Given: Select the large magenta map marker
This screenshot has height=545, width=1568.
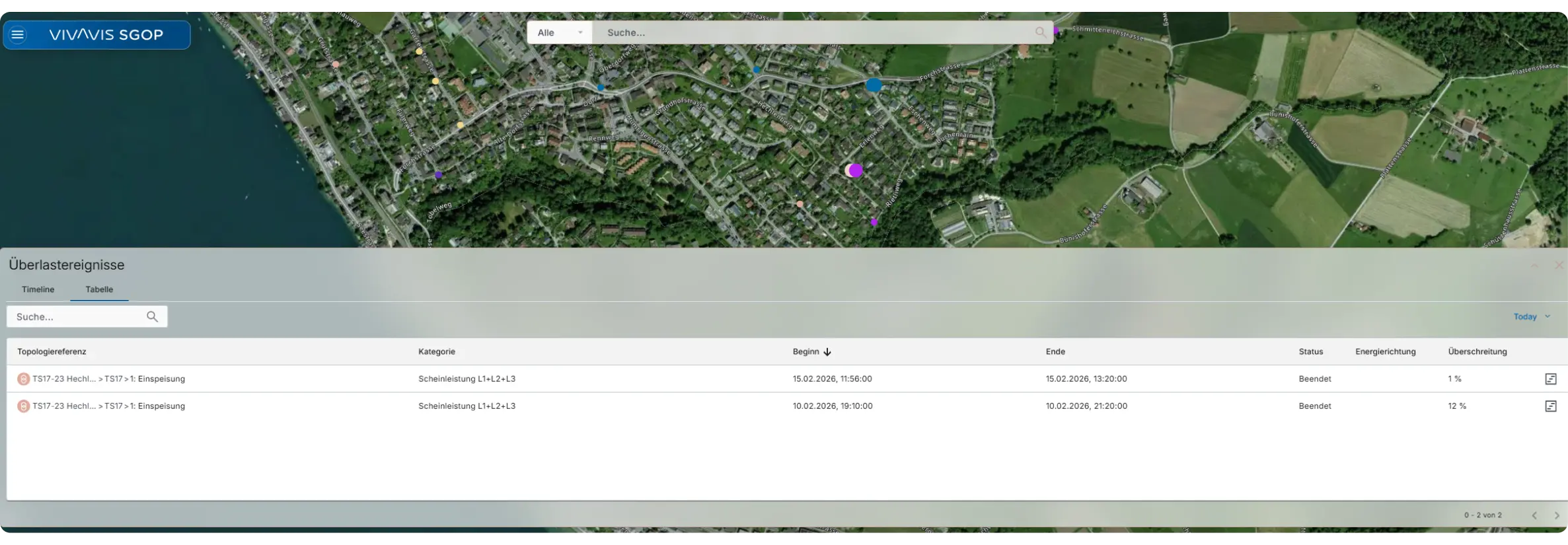Looking at the screenshot, I should (x=856, y=170).
